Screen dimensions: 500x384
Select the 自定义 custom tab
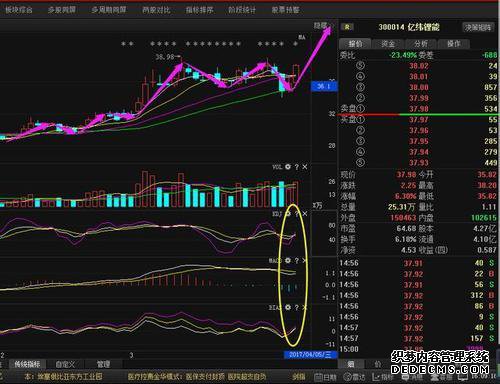coord(65,364)
